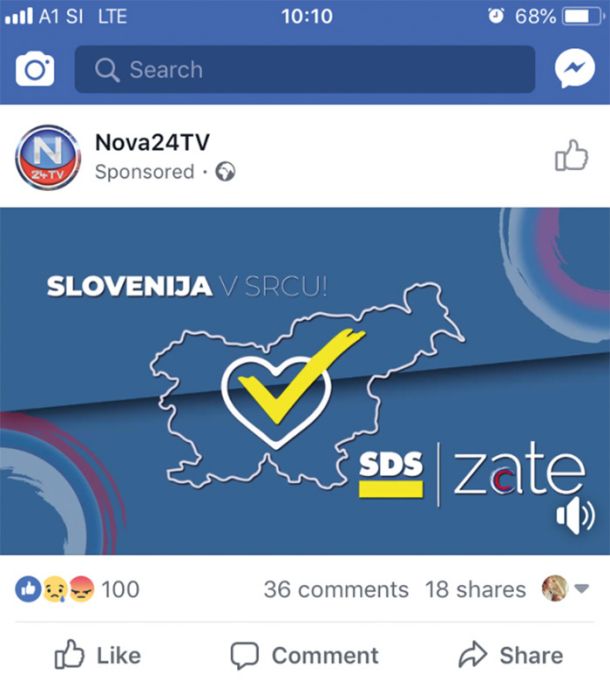The image size is (610, 687).
Task: Click the commenting-as profile avatar
Action: 555,588
